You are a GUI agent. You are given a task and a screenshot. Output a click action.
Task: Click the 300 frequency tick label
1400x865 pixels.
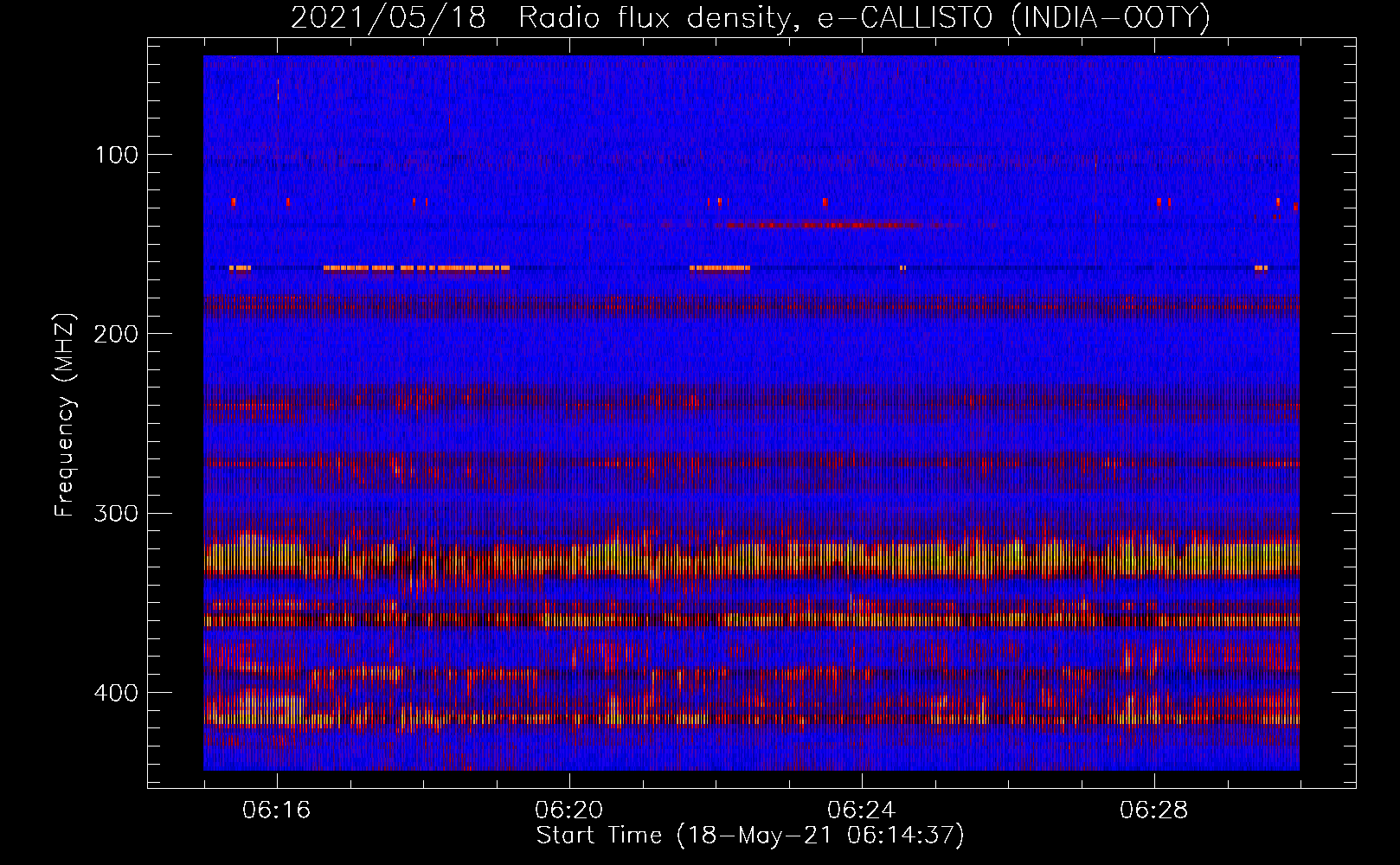coord(117,513)
